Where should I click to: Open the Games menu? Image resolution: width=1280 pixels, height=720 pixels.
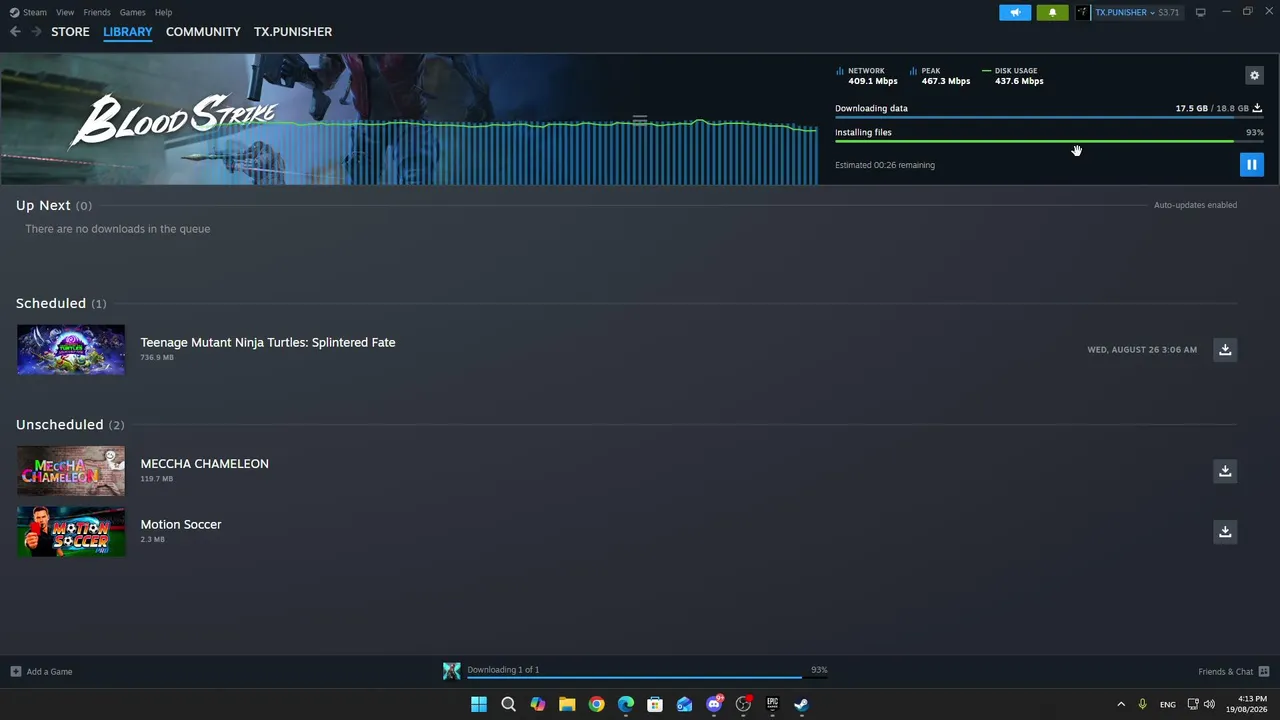click(132, 12)
